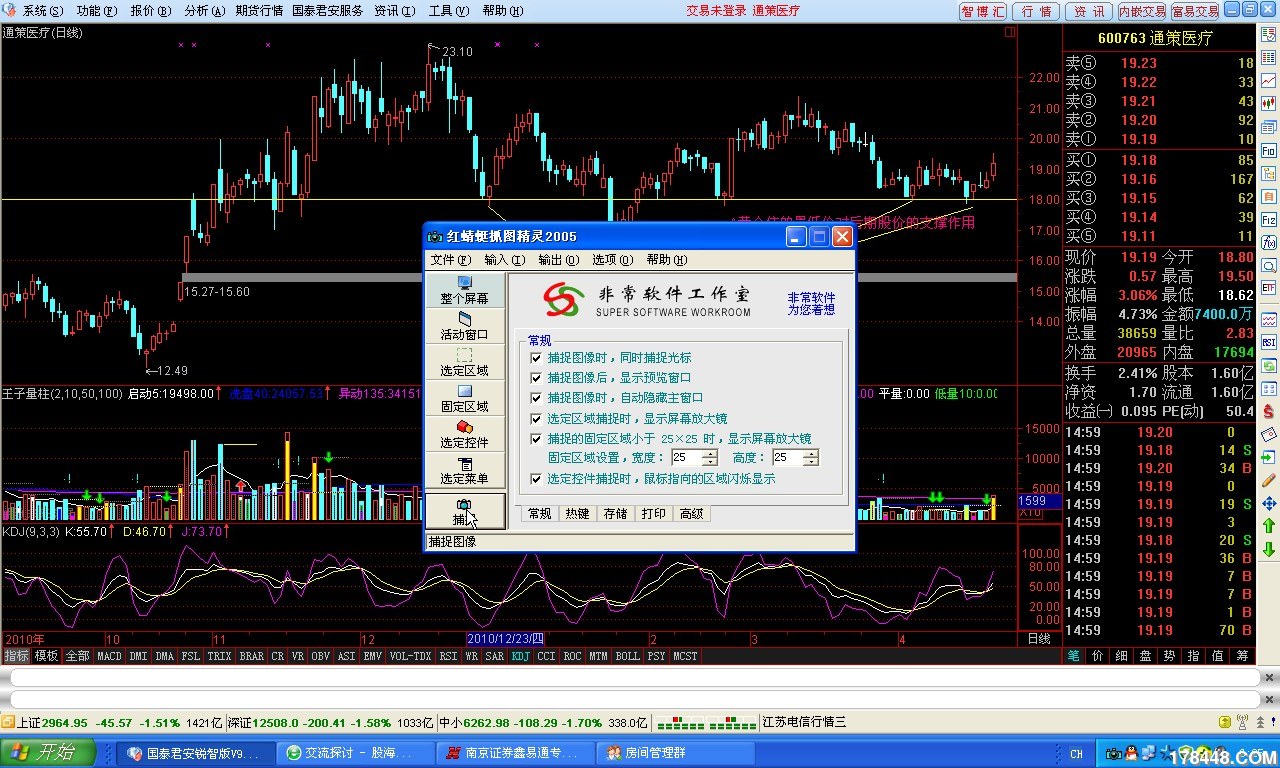Uncheck 同时捕捉光标 capture cursor option
The image size is (1280, 768).
[536, 357]
